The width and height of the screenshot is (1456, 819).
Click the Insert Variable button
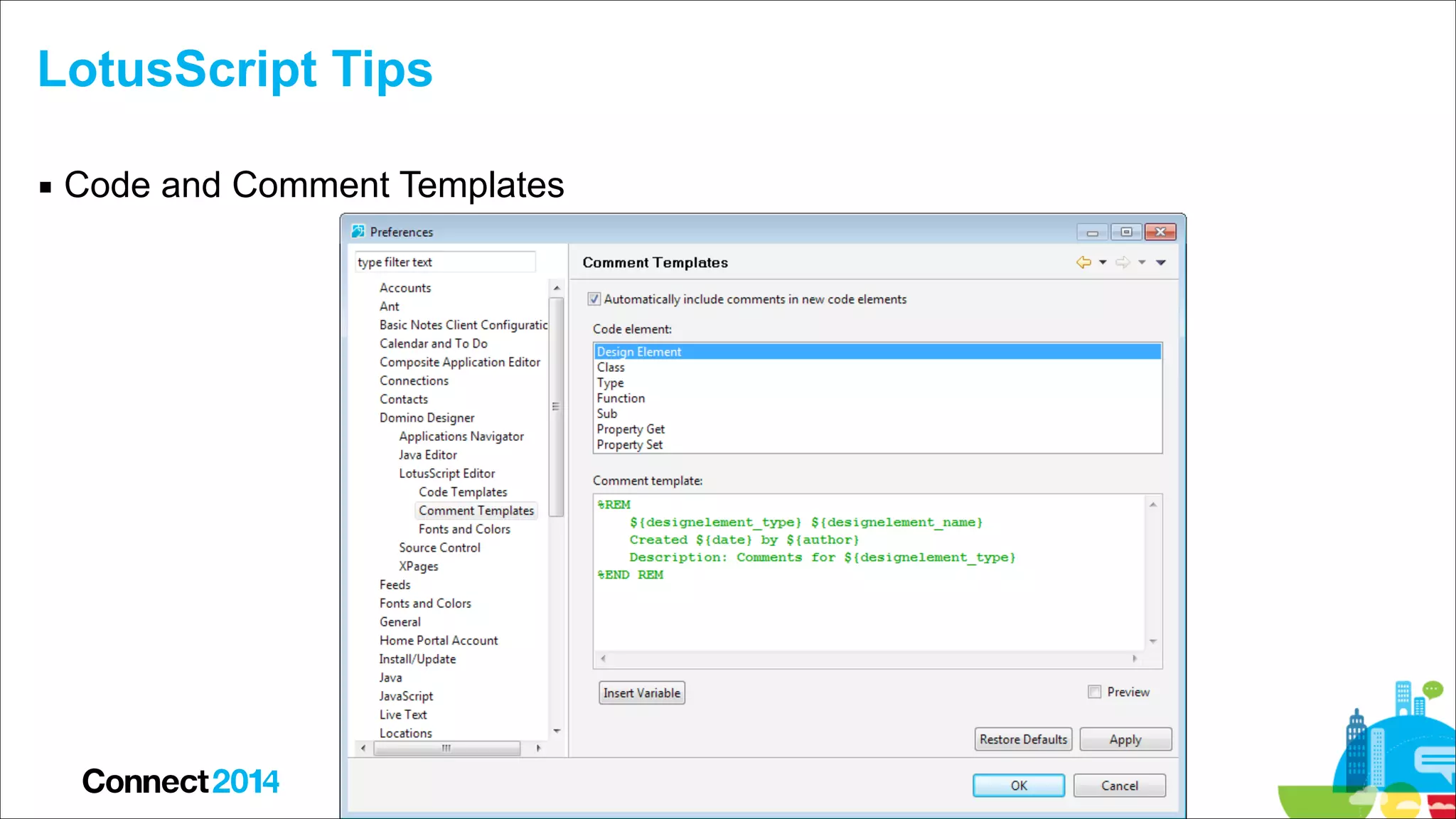point(642,693)
